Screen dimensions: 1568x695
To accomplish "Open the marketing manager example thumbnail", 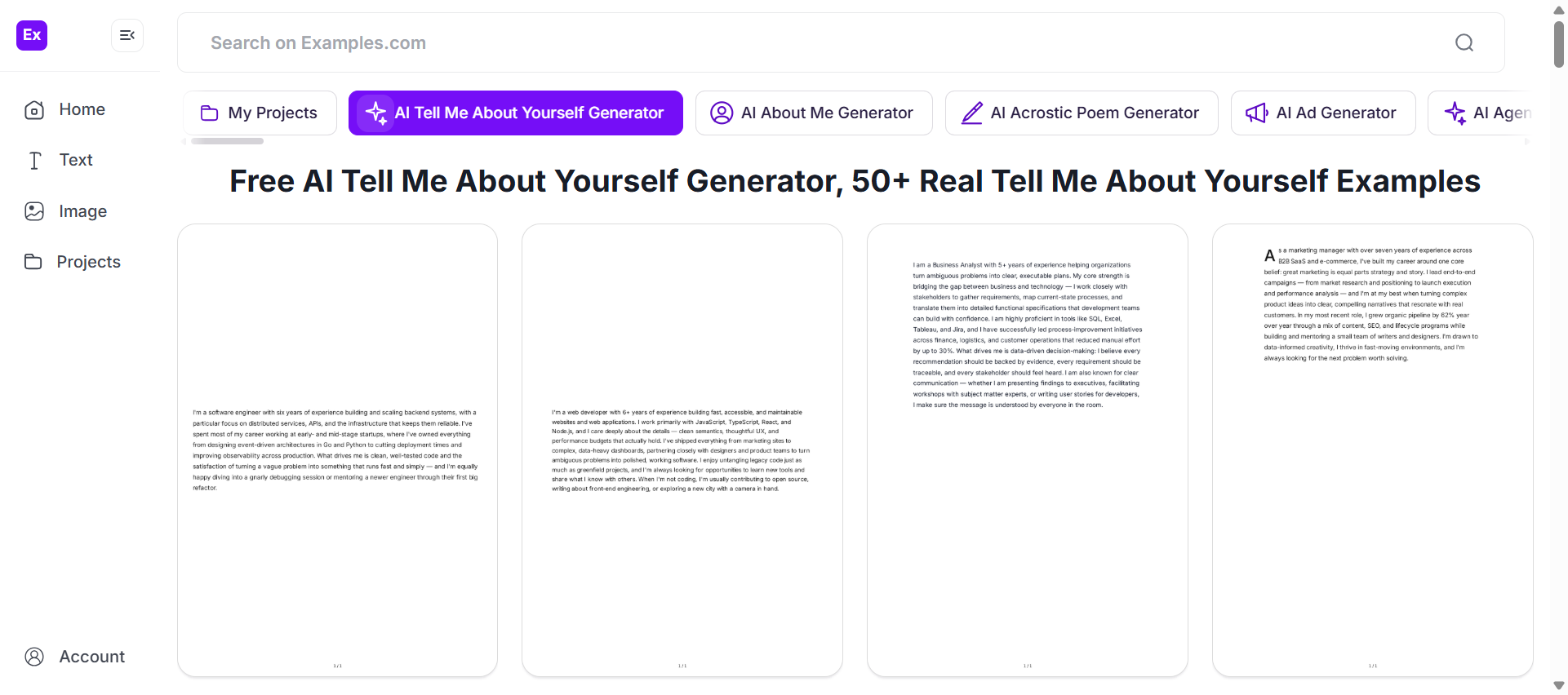I will 1373,449.
